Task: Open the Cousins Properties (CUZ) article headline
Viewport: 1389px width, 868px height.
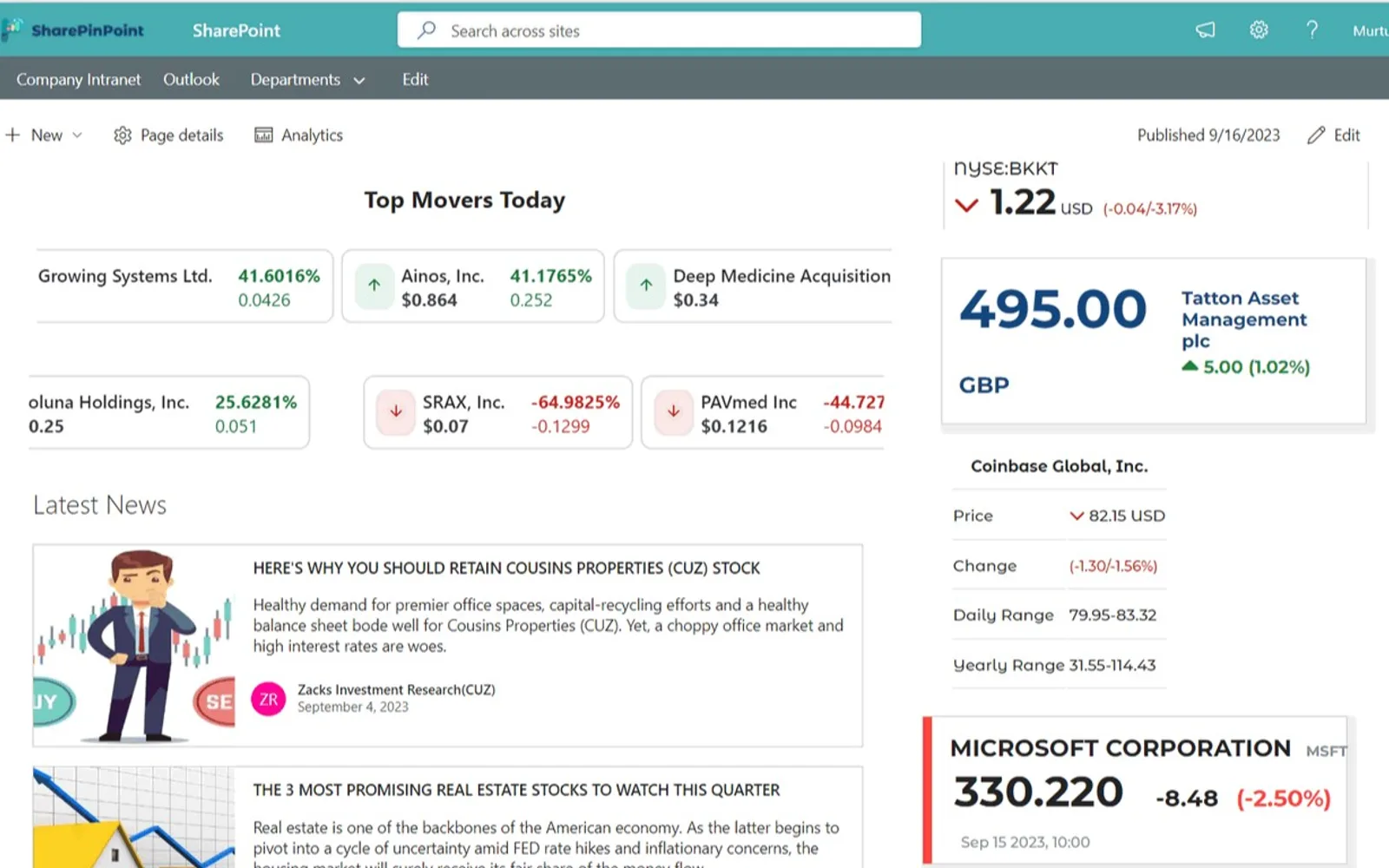Action: (x=506, y=569)
